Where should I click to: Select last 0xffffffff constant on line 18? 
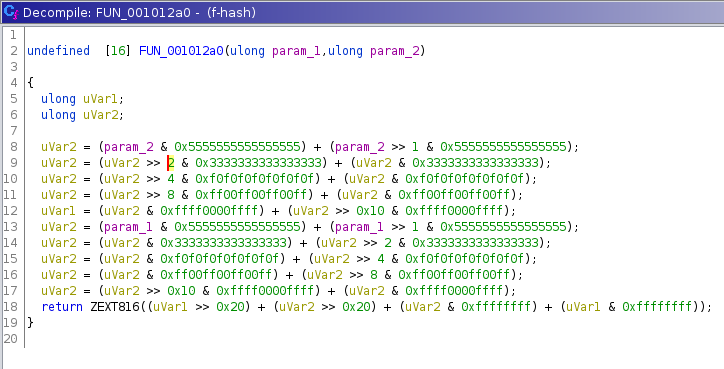(657, 307)
